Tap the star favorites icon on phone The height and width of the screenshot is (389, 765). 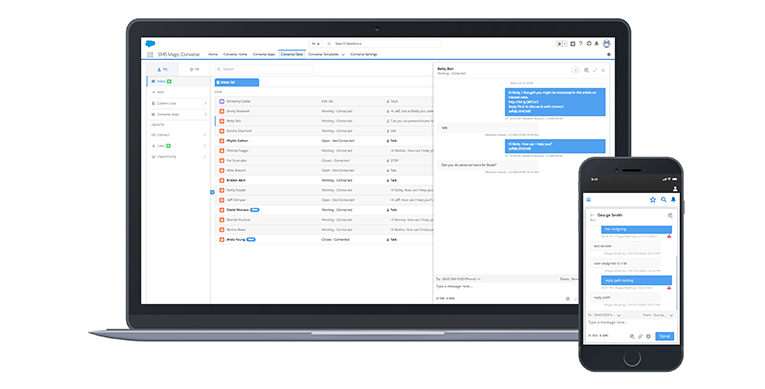(653, 200)
